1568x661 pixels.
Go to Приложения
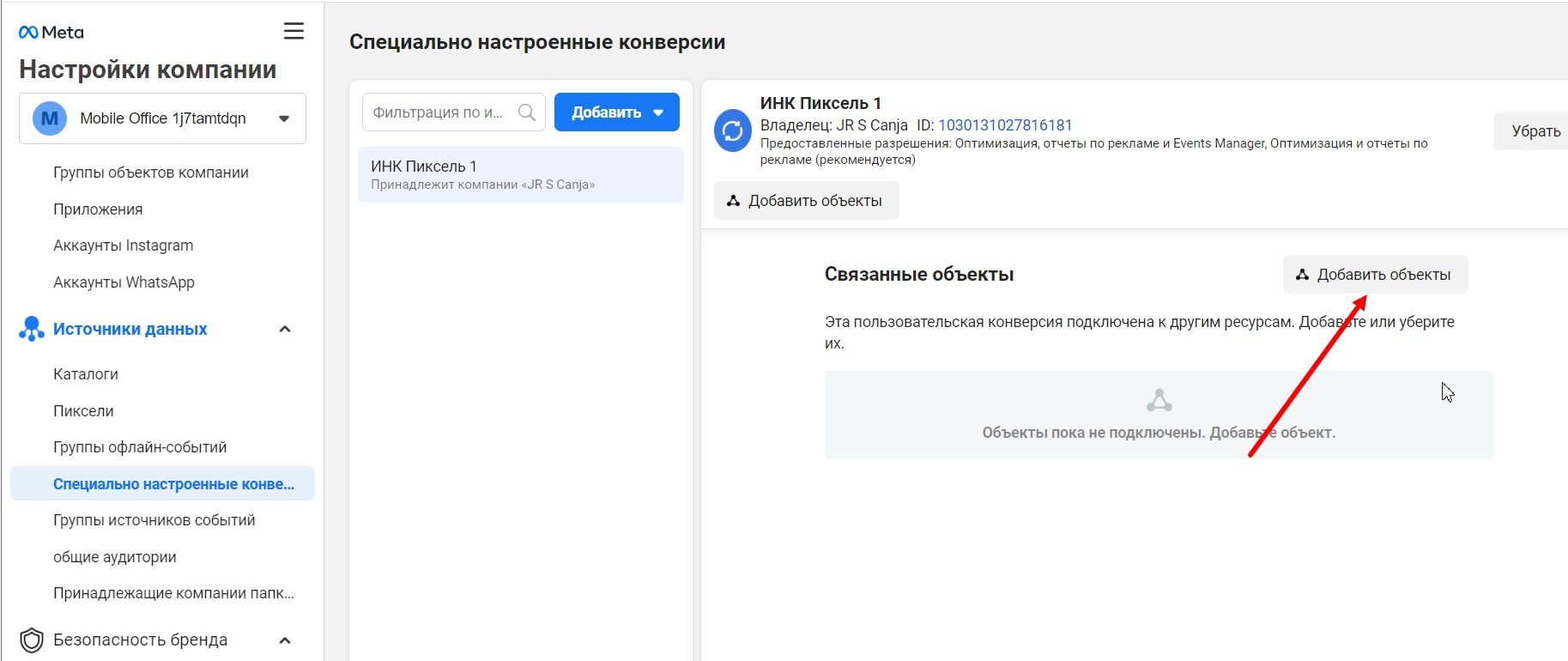tap(98, 209)
